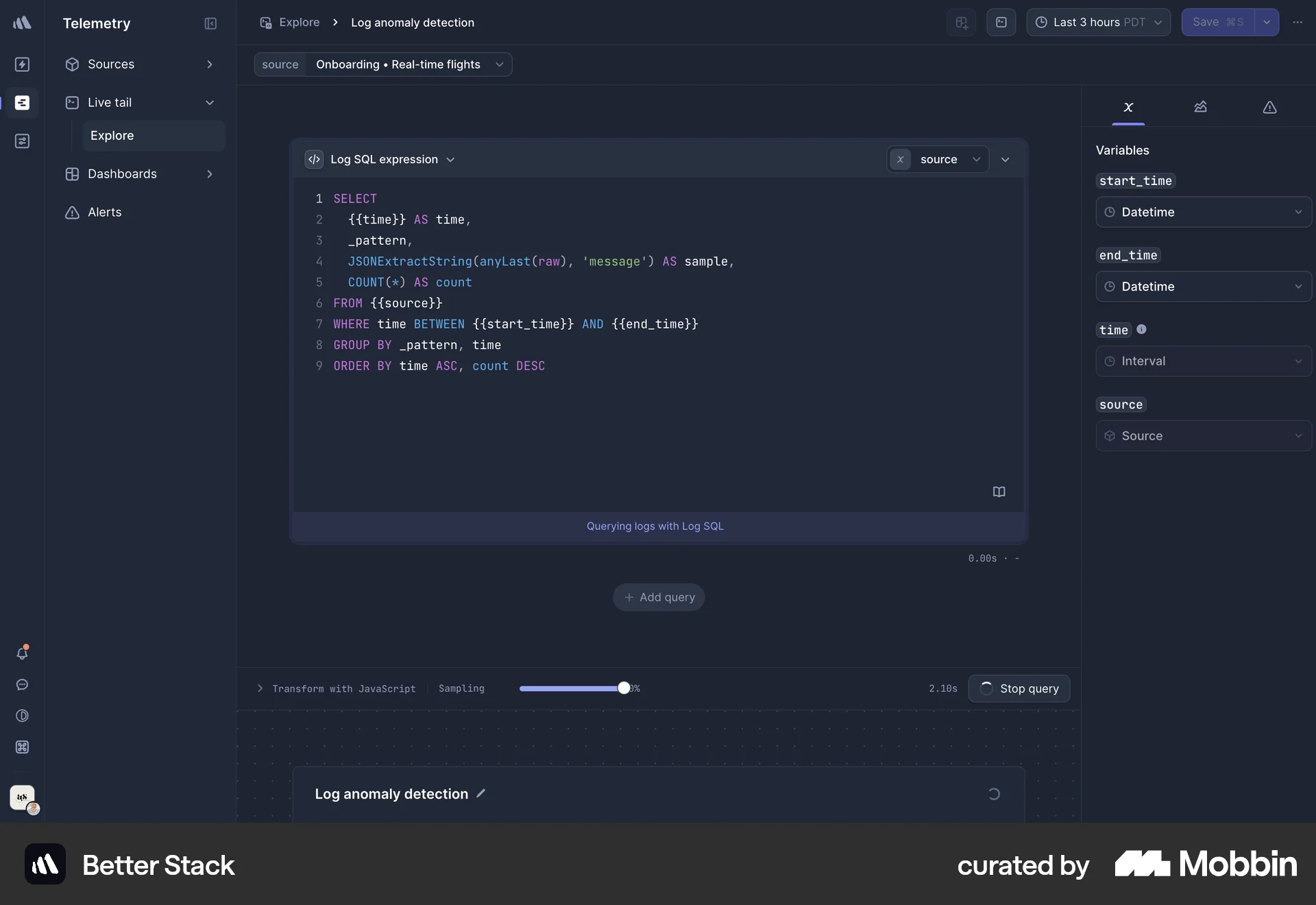Image resolution: width=1316 pixels, height=905 pixels.
Task: Adjust the Sampling percentage slider
Action: coord(624,689)
